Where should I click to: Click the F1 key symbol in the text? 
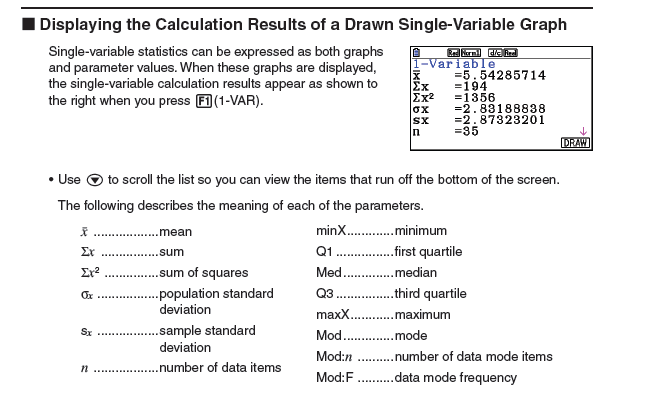click(204, 101)
